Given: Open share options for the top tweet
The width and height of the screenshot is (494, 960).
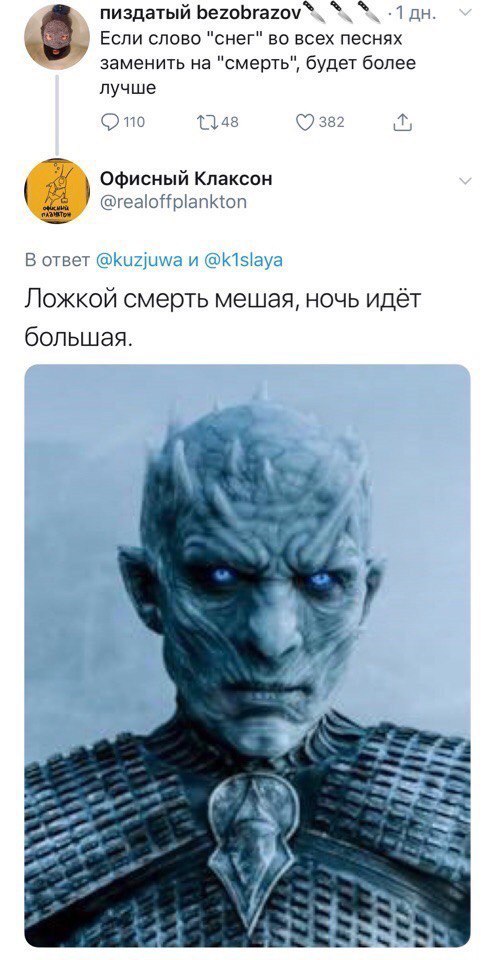Looking at the screenshot, I should tap(402, 122).
